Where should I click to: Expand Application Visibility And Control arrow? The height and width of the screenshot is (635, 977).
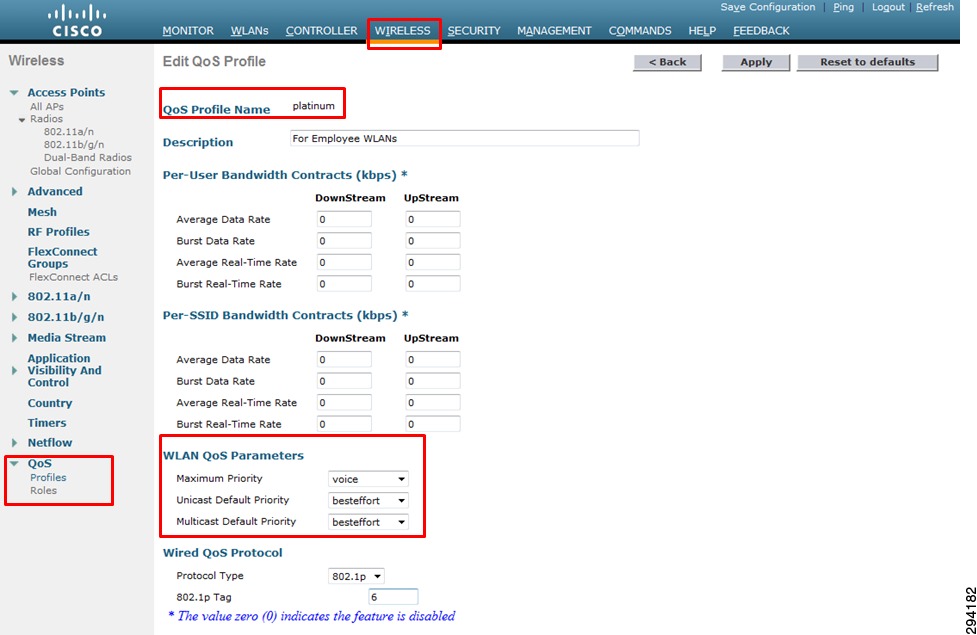14,370
